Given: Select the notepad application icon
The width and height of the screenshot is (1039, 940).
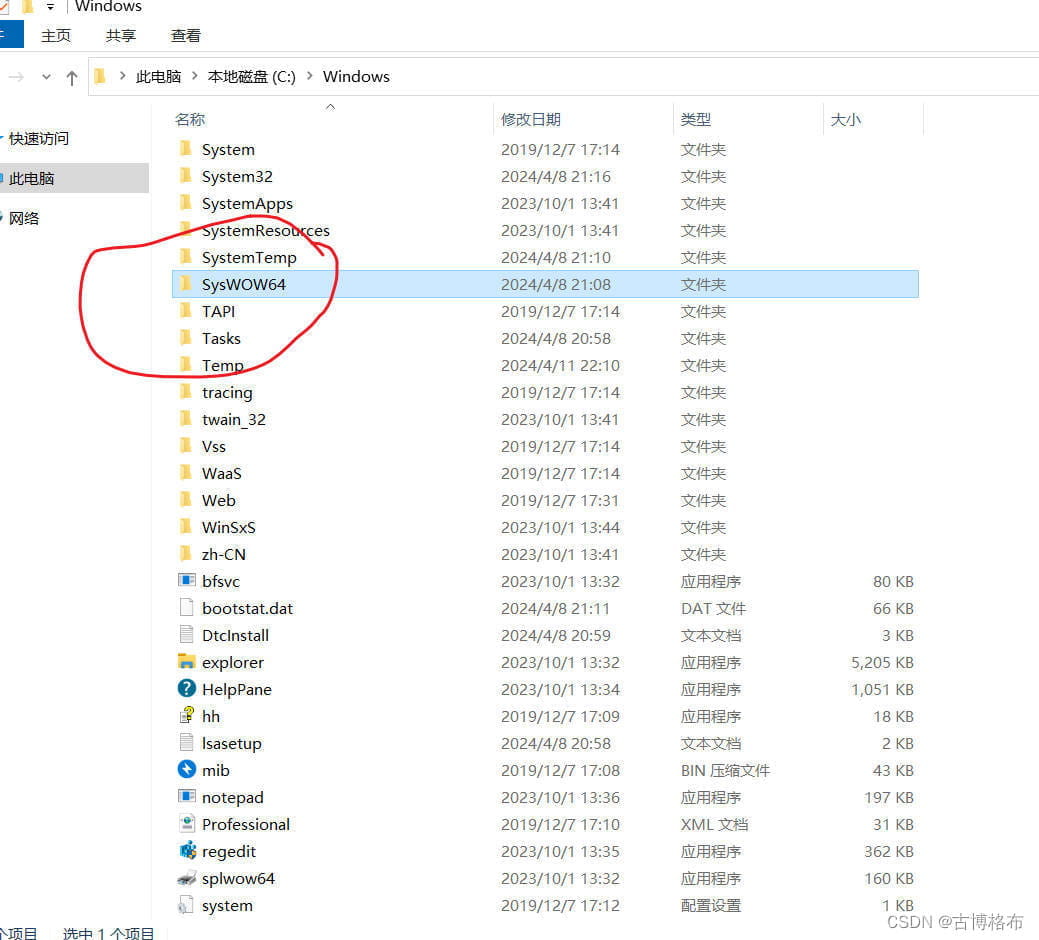Looking at the screenshot, I should [x=187, y=796].
